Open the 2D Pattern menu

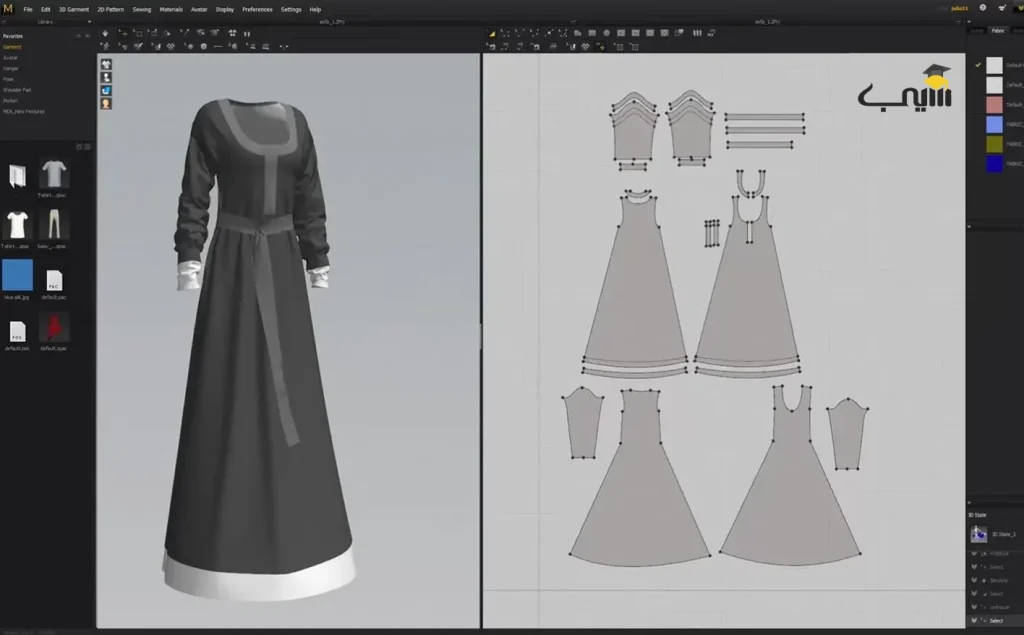pyautogui.click(x=110, y=9)
